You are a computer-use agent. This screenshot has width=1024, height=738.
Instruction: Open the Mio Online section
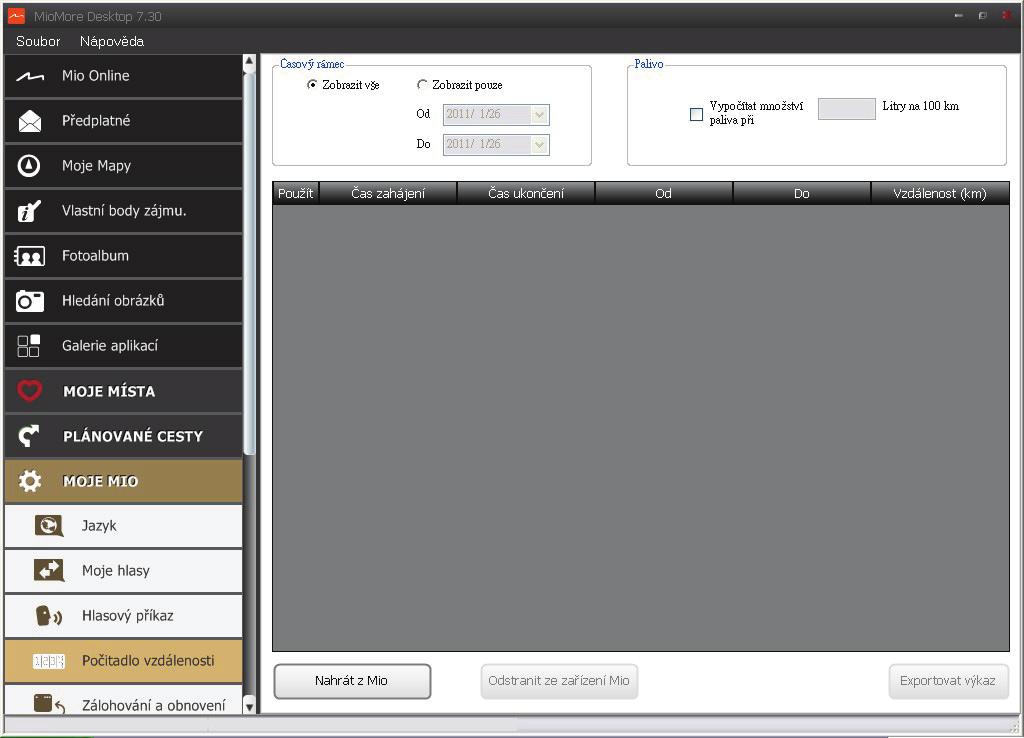point(123,76)
